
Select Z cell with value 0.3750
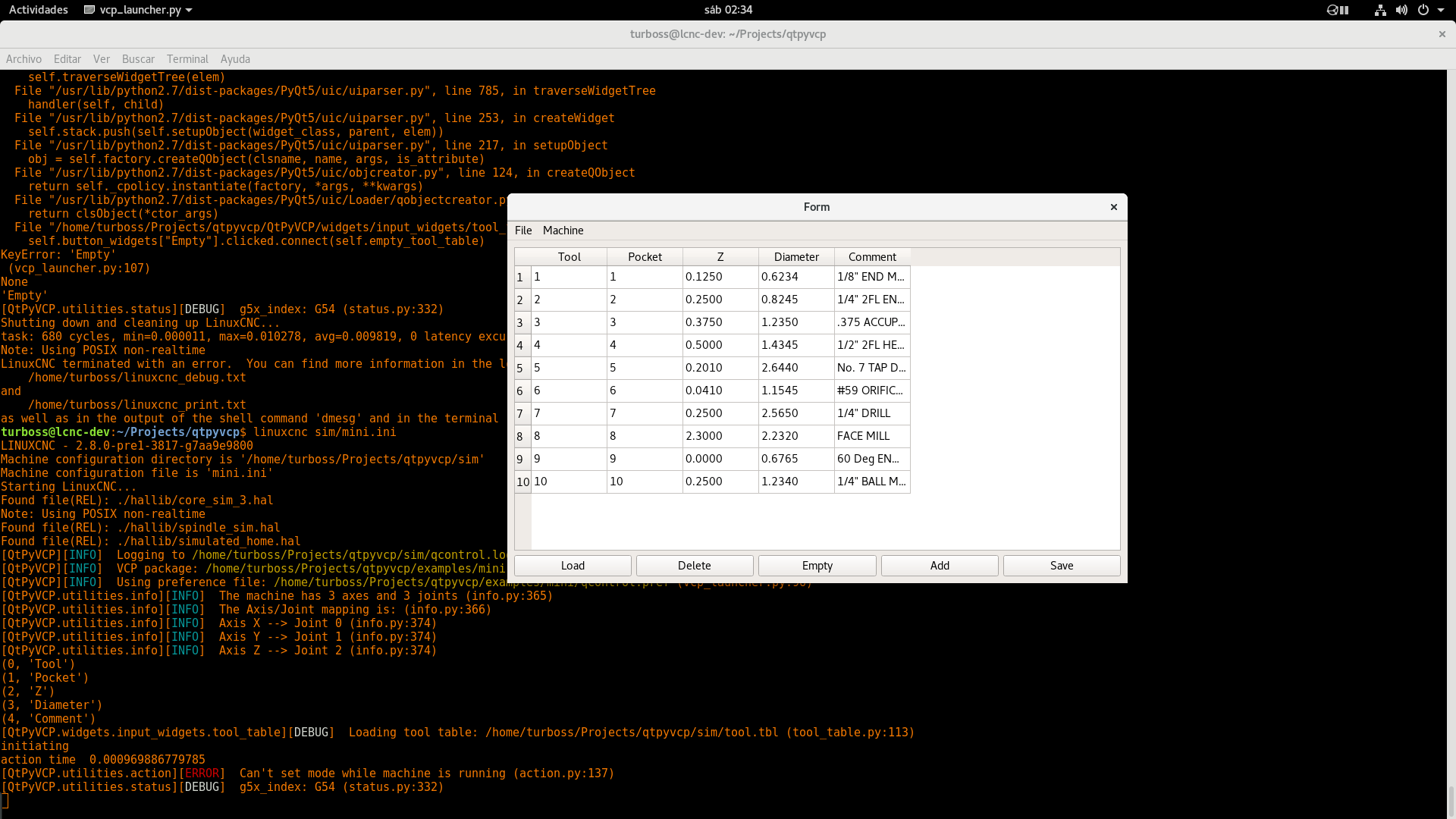click(x=720, y=322)
